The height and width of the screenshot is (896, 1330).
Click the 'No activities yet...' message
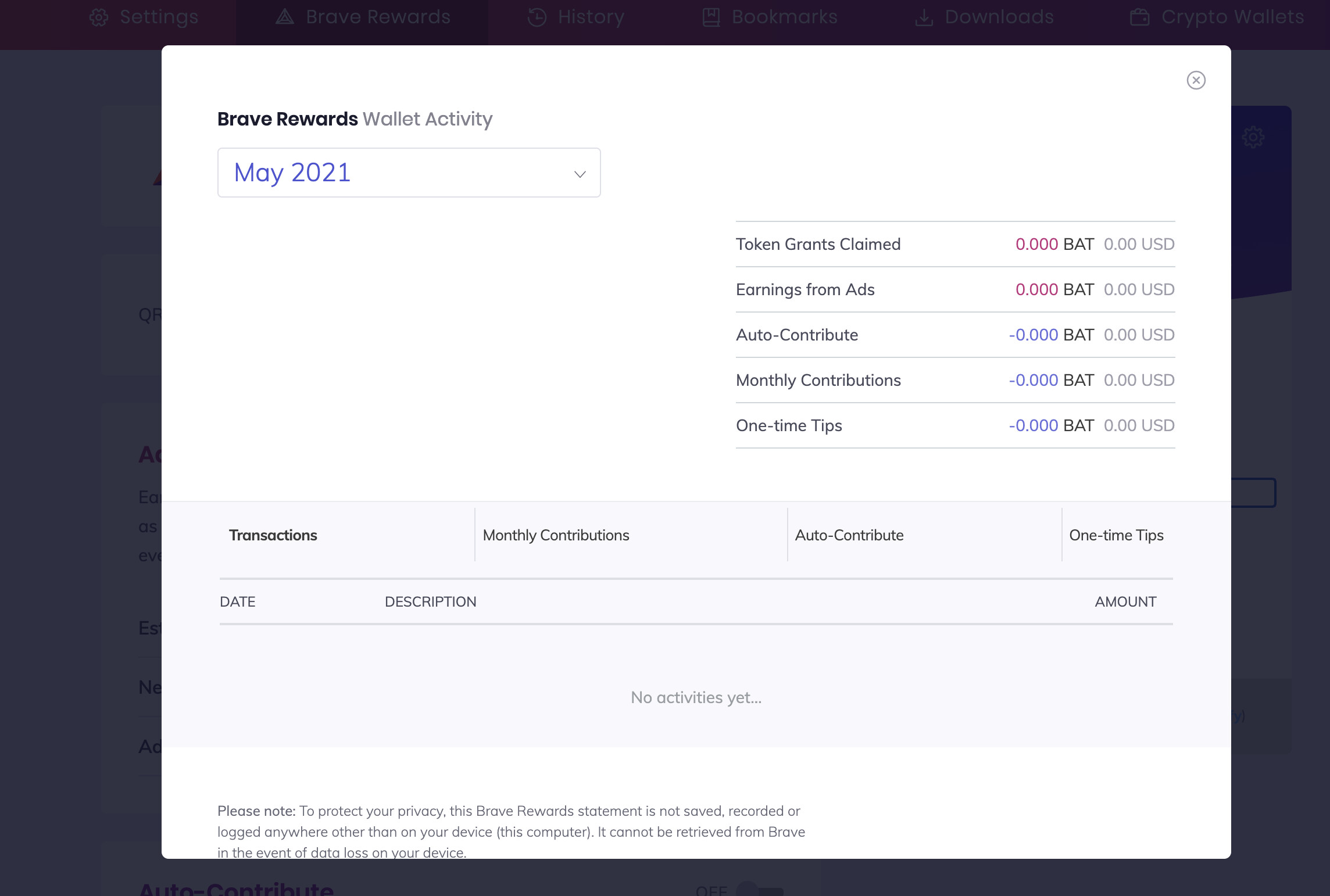point(696,697)
